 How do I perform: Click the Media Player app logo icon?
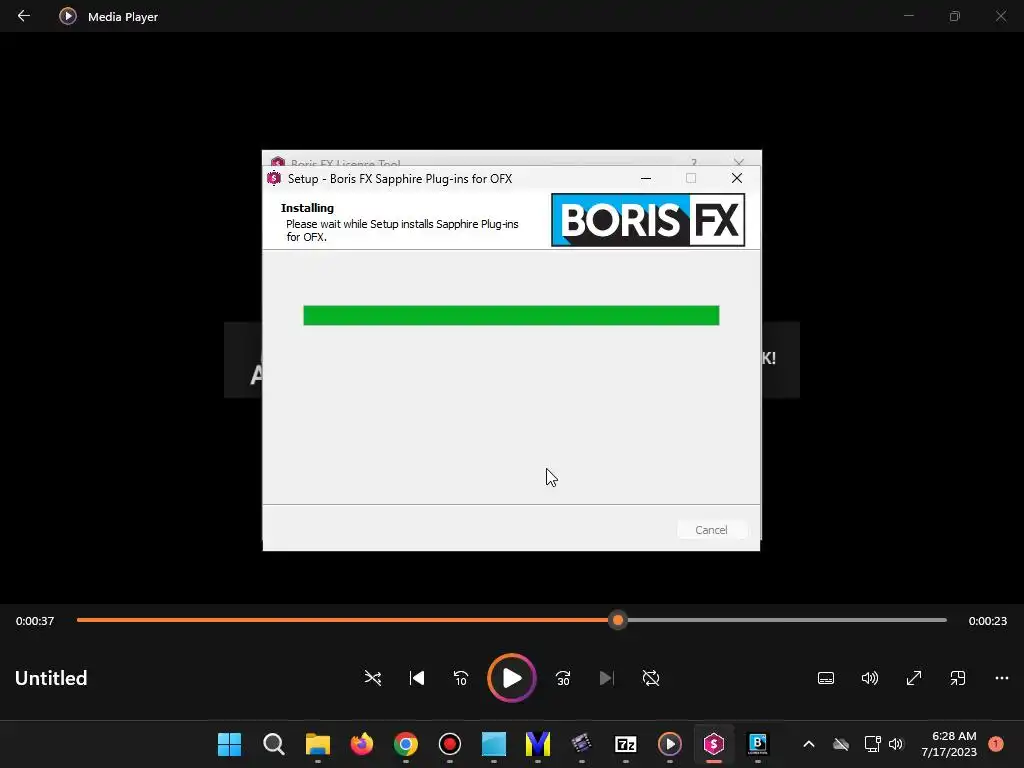coord(68,16)
